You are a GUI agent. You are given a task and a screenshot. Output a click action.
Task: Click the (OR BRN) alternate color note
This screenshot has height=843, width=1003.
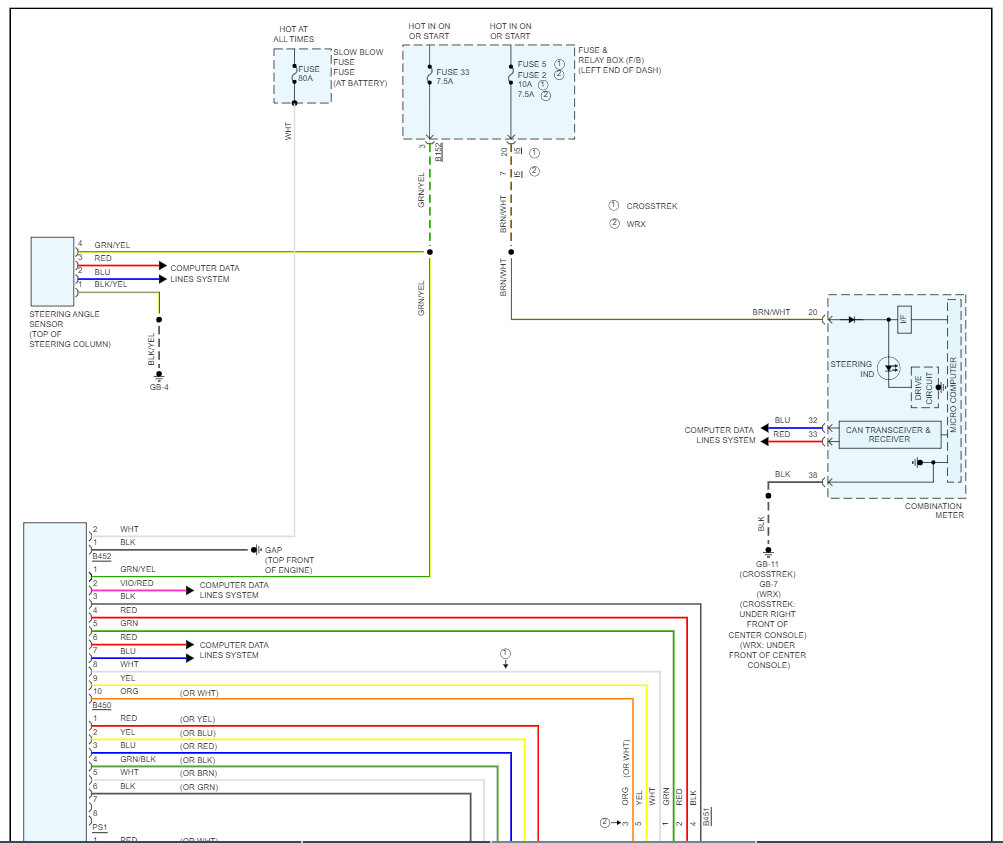[x=198, y=773]
